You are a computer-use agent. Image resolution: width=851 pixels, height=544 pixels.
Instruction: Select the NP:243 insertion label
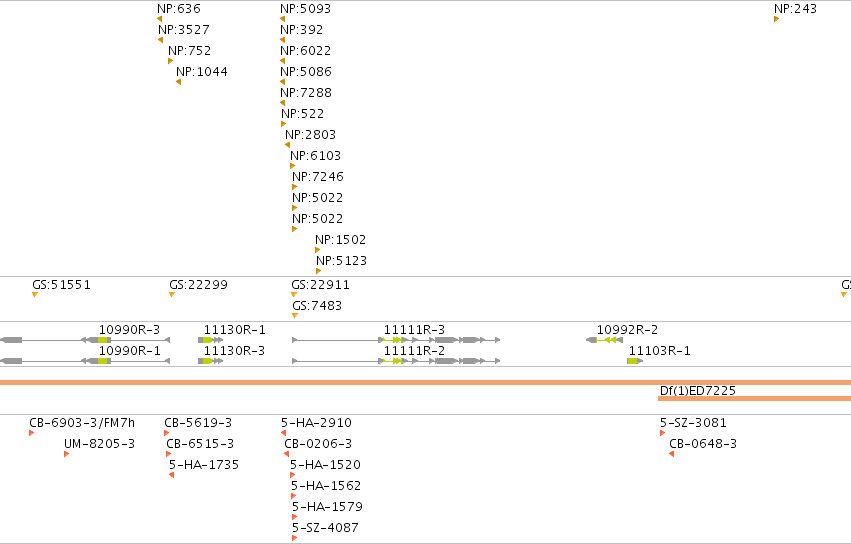click(795, 9)
